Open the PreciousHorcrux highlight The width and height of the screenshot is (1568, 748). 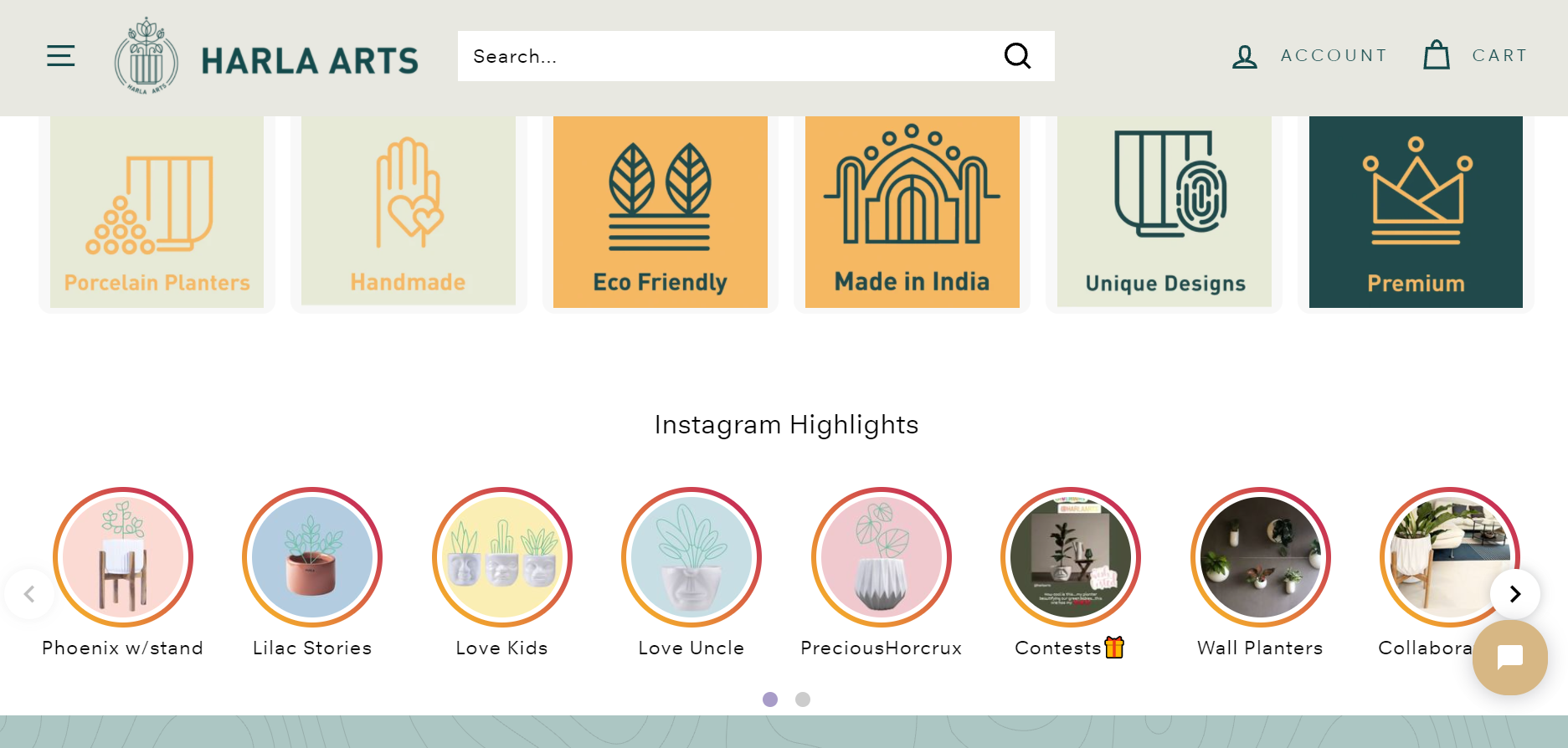pyautogui.click(x=881, y=556)
